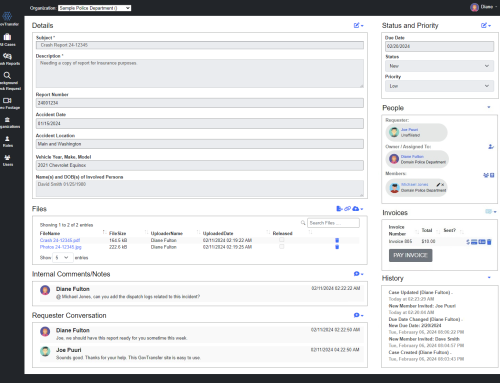This screenshot has height=383, width=500.
Task: Click the Report Number field
Action: point(200,103)
